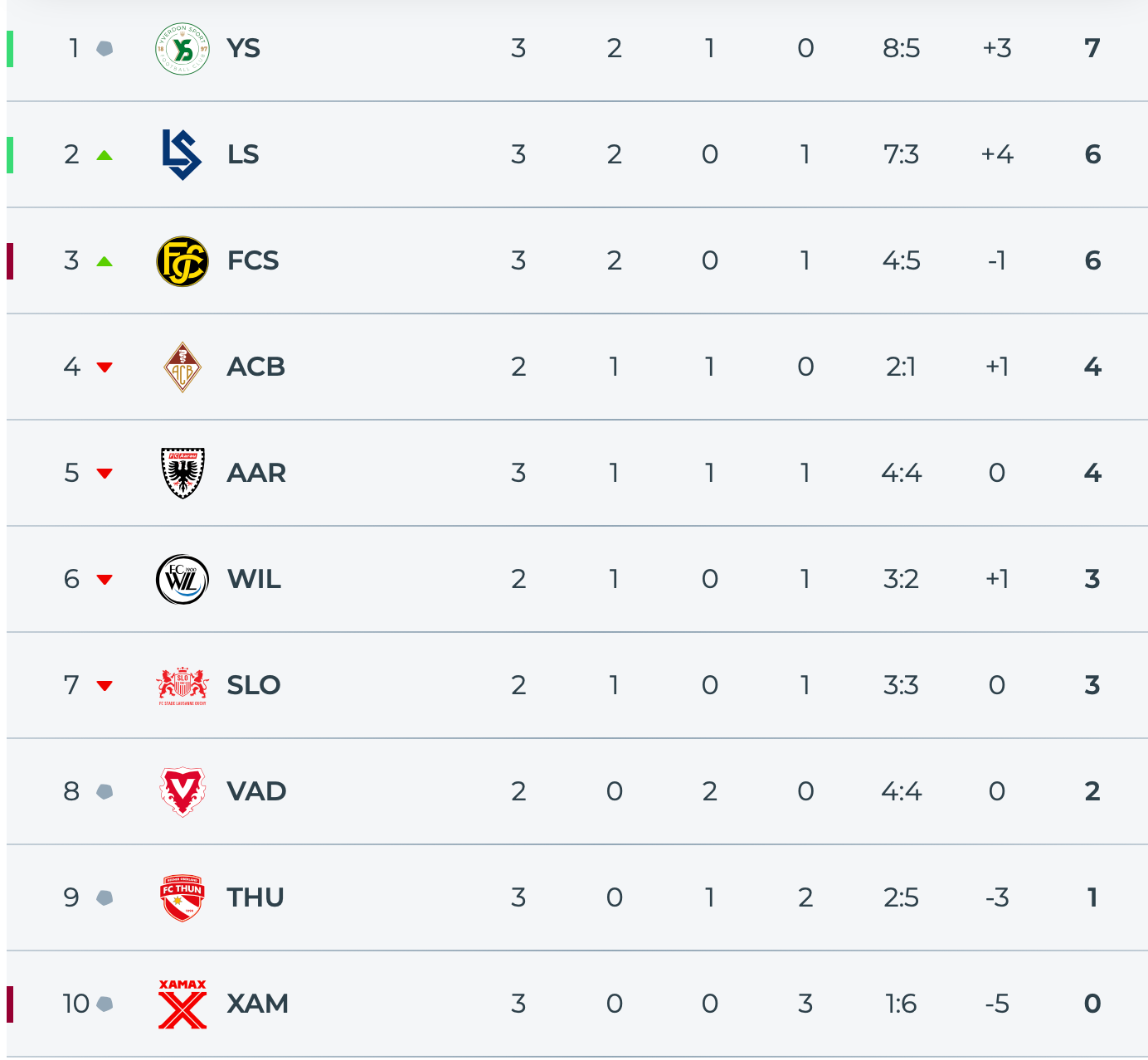Open the Lausanne-Sport LS crest
This screenshot has height=1060, width=1148.
tap(182, 155)
